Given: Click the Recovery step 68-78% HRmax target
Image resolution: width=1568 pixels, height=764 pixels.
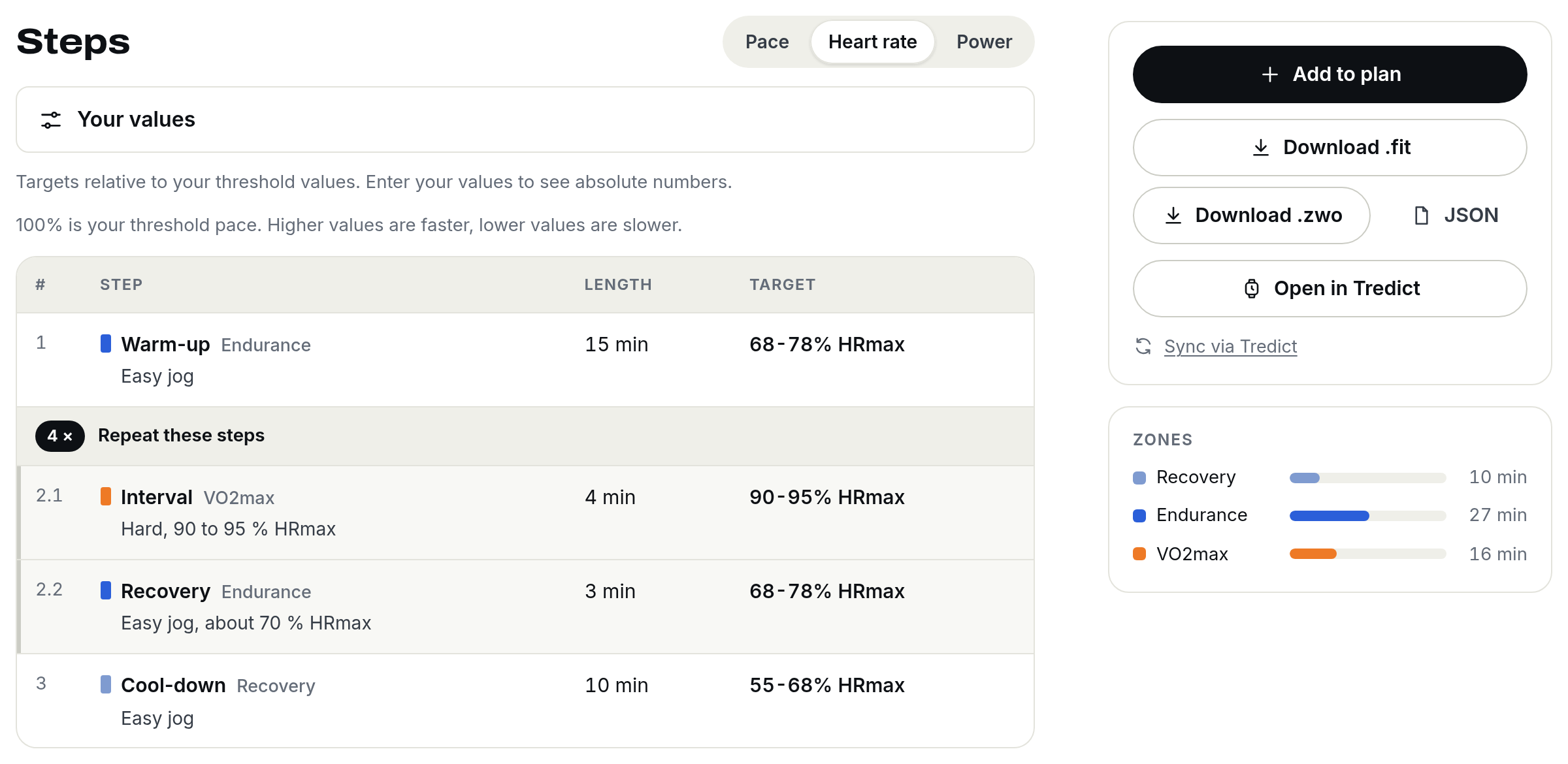Looking at the screenshot, I should coord(826,591).
